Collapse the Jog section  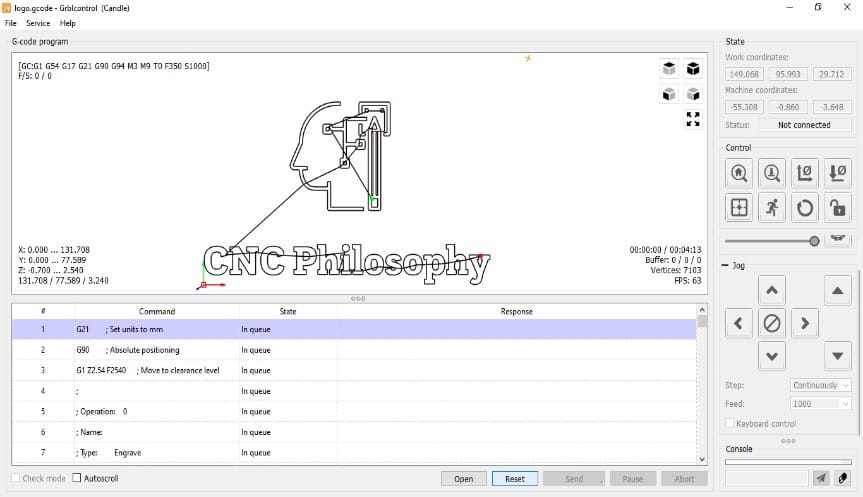pos(725,265)
